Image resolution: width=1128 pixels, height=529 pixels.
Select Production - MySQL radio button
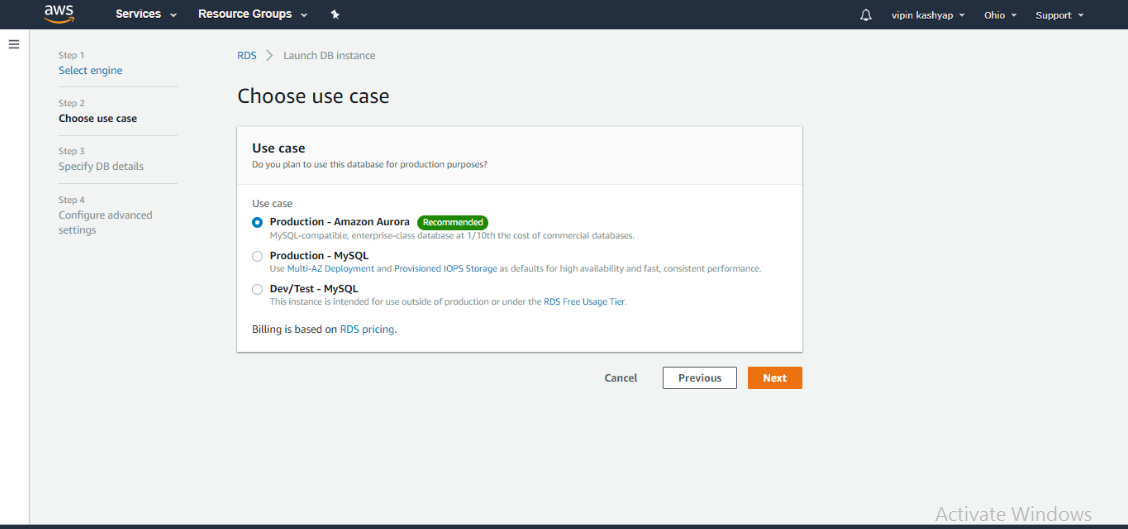coord(257,256)
